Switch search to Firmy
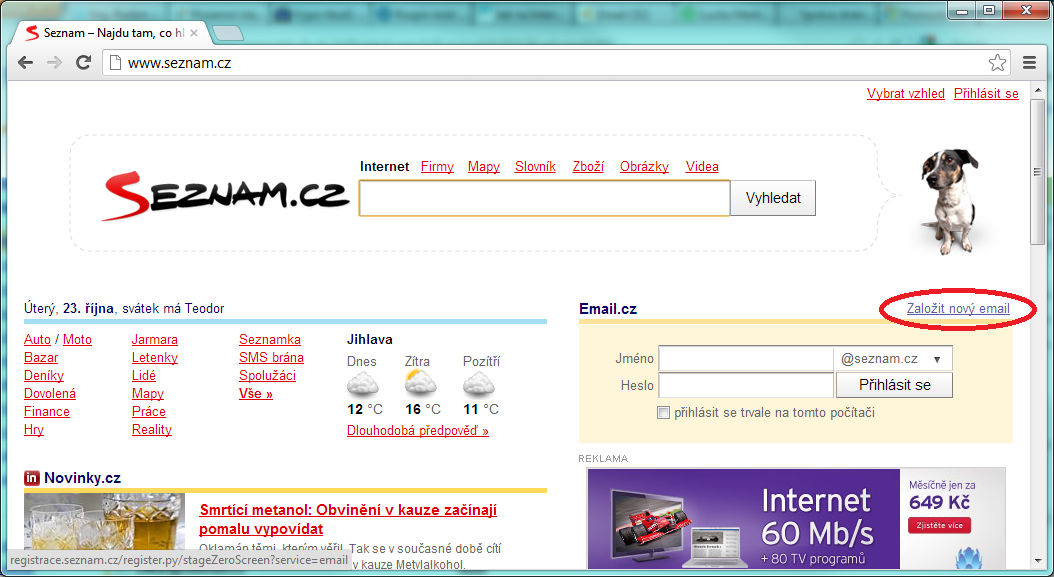The height and width of the screenshot is (577, 1054). [x=437, y=166]
